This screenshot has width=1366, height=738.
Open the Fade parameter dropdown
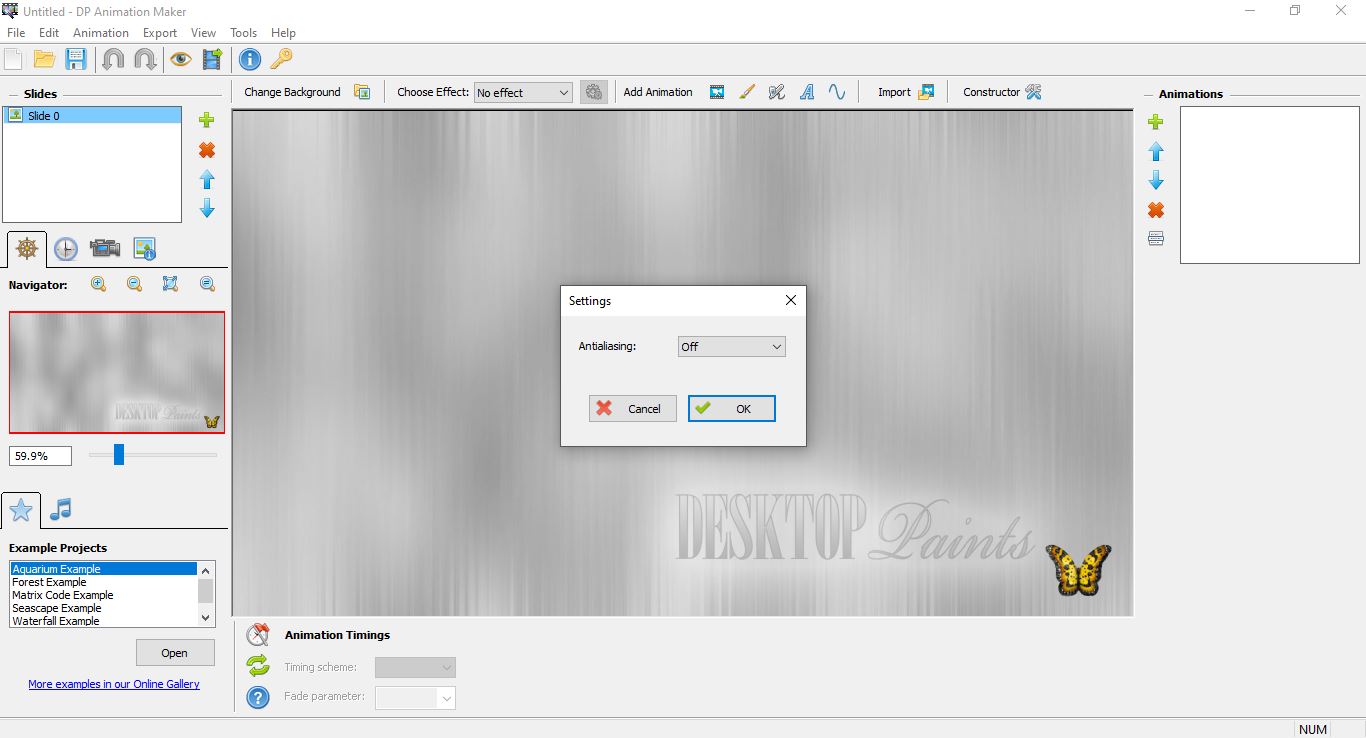[x=415, y=698]
